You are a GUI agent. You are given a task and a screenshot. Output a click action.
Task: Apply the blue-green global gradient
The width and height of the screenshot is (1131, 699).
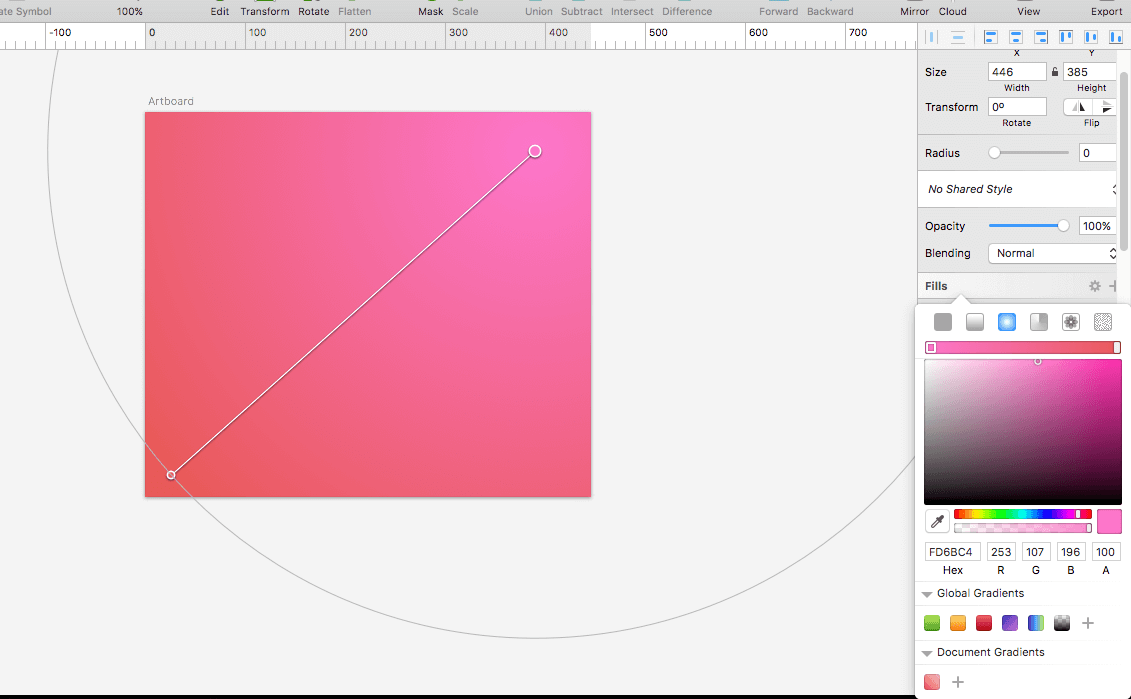pyautogui.click(x=1036, y=623)
